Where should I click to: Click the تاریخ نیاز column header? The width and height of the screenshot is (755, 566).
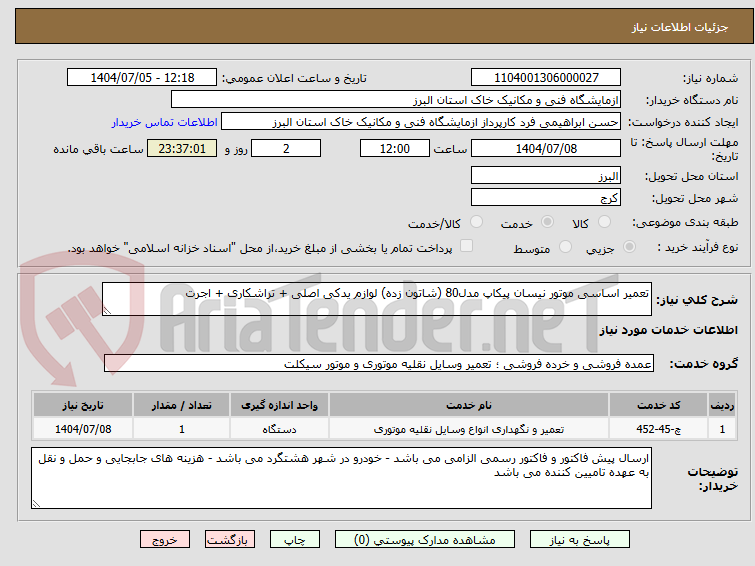pos(83,405)
